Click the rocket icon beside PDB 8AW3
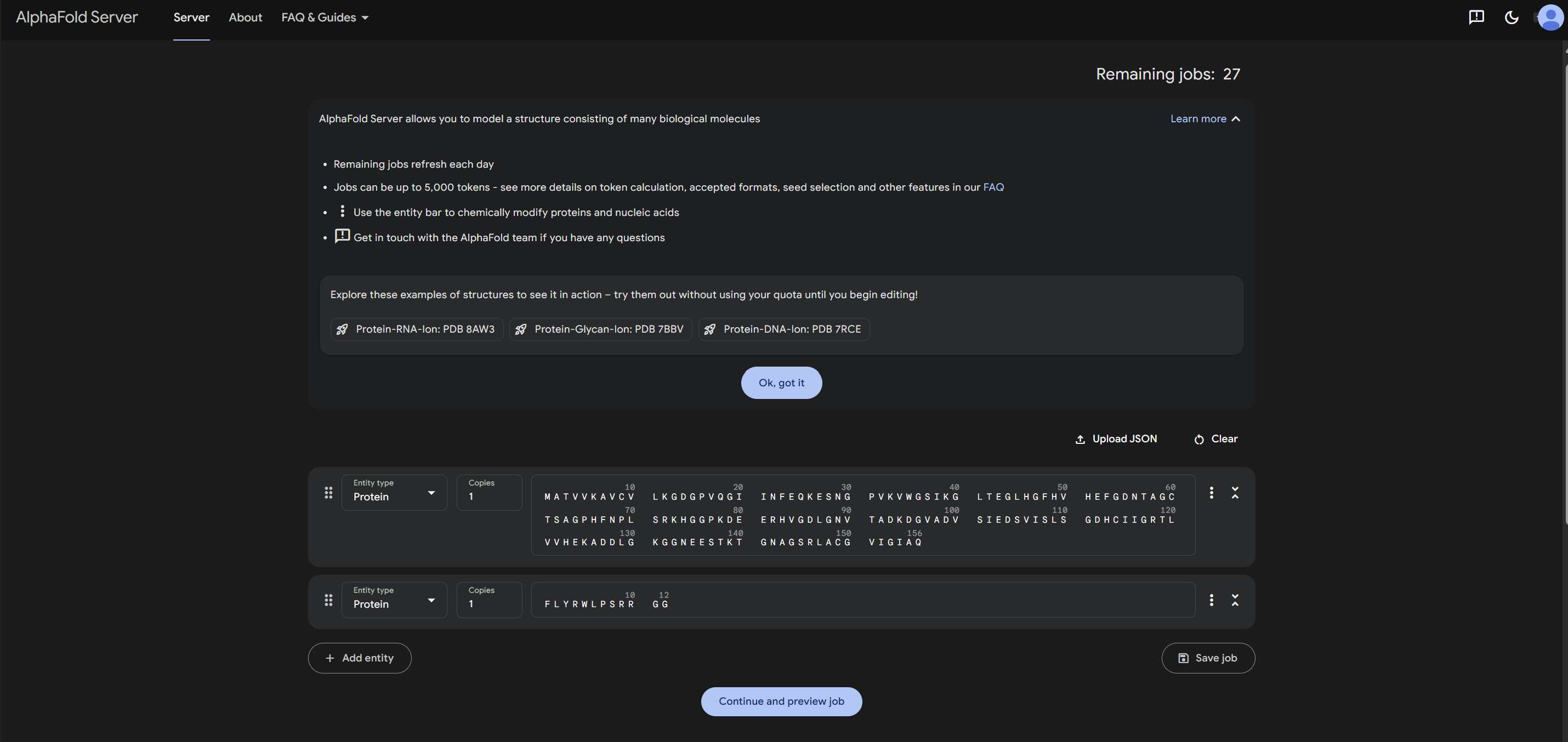Screen dimensions: 1568x742 pos(342,329)
